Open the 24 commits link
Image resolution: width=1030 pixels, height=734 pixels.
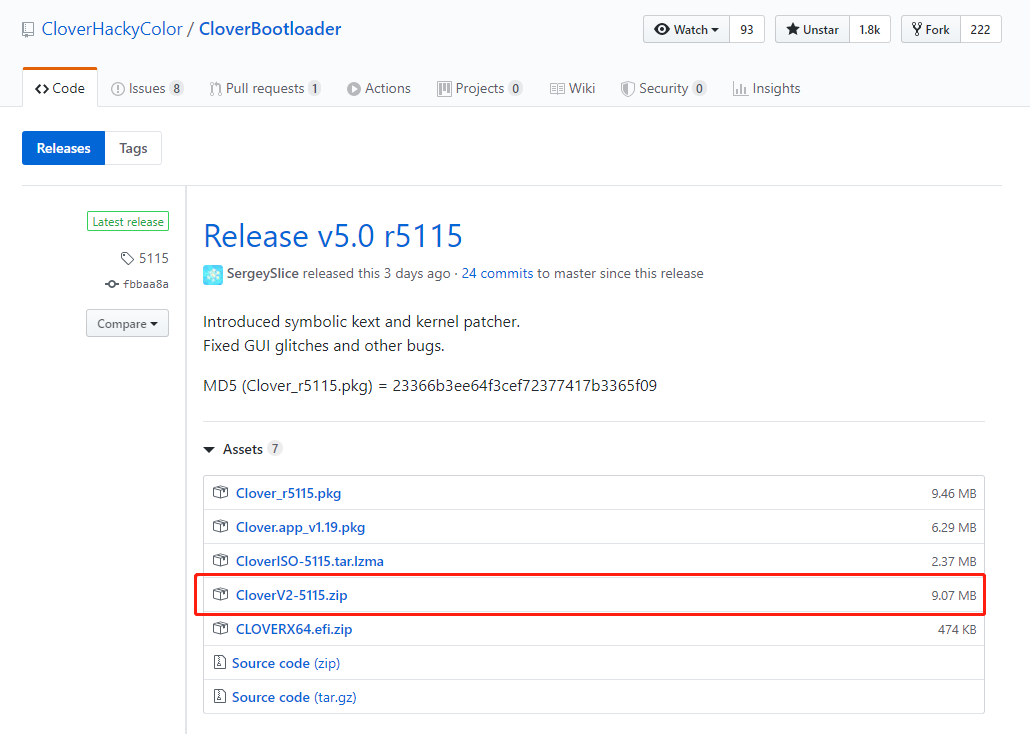point(497,273)
